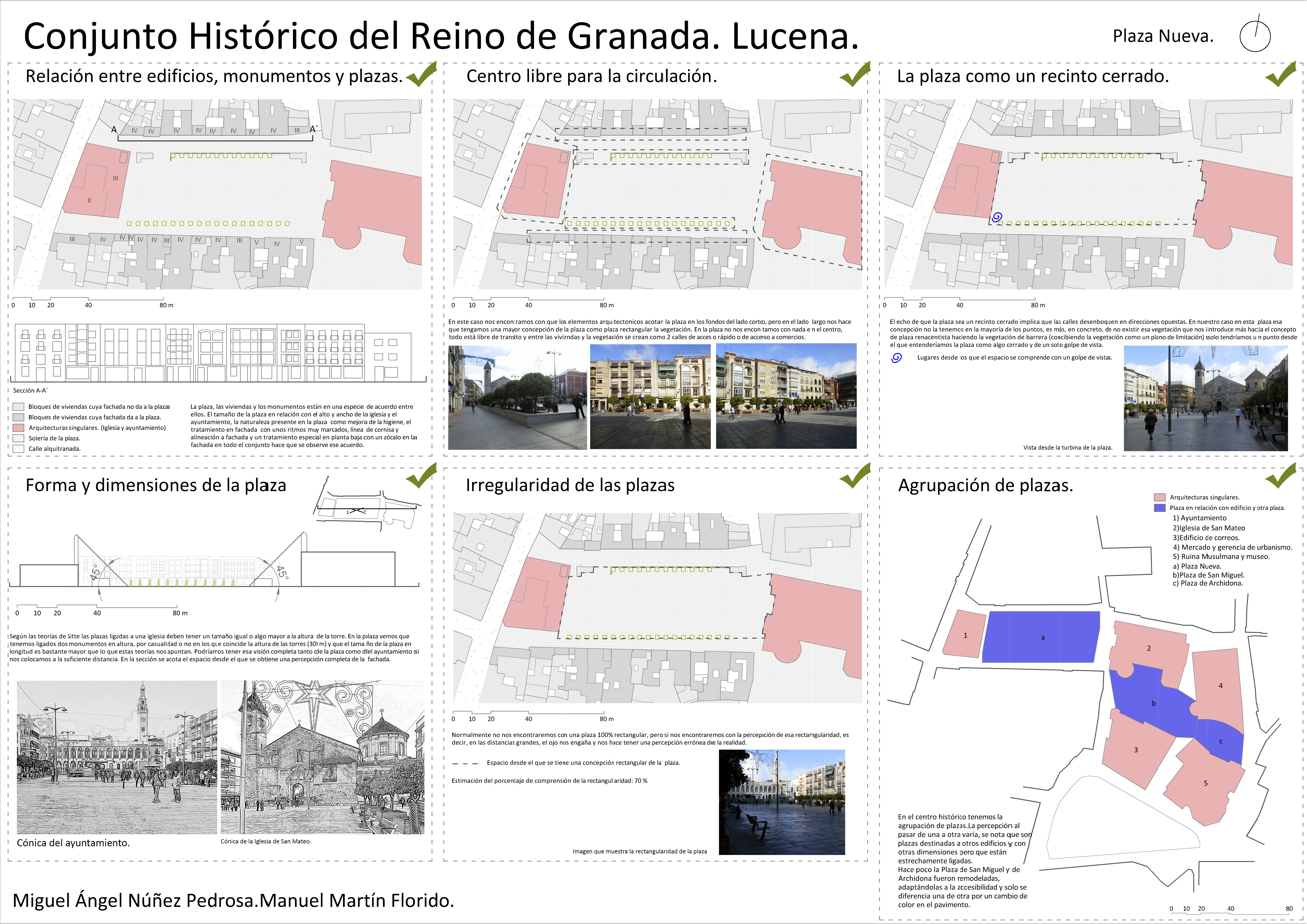Click legend entry 'c) Plaza de Archidona.'
Image resolution: width=1307 pixels, height=924 pixels.
pos(1207,583)
